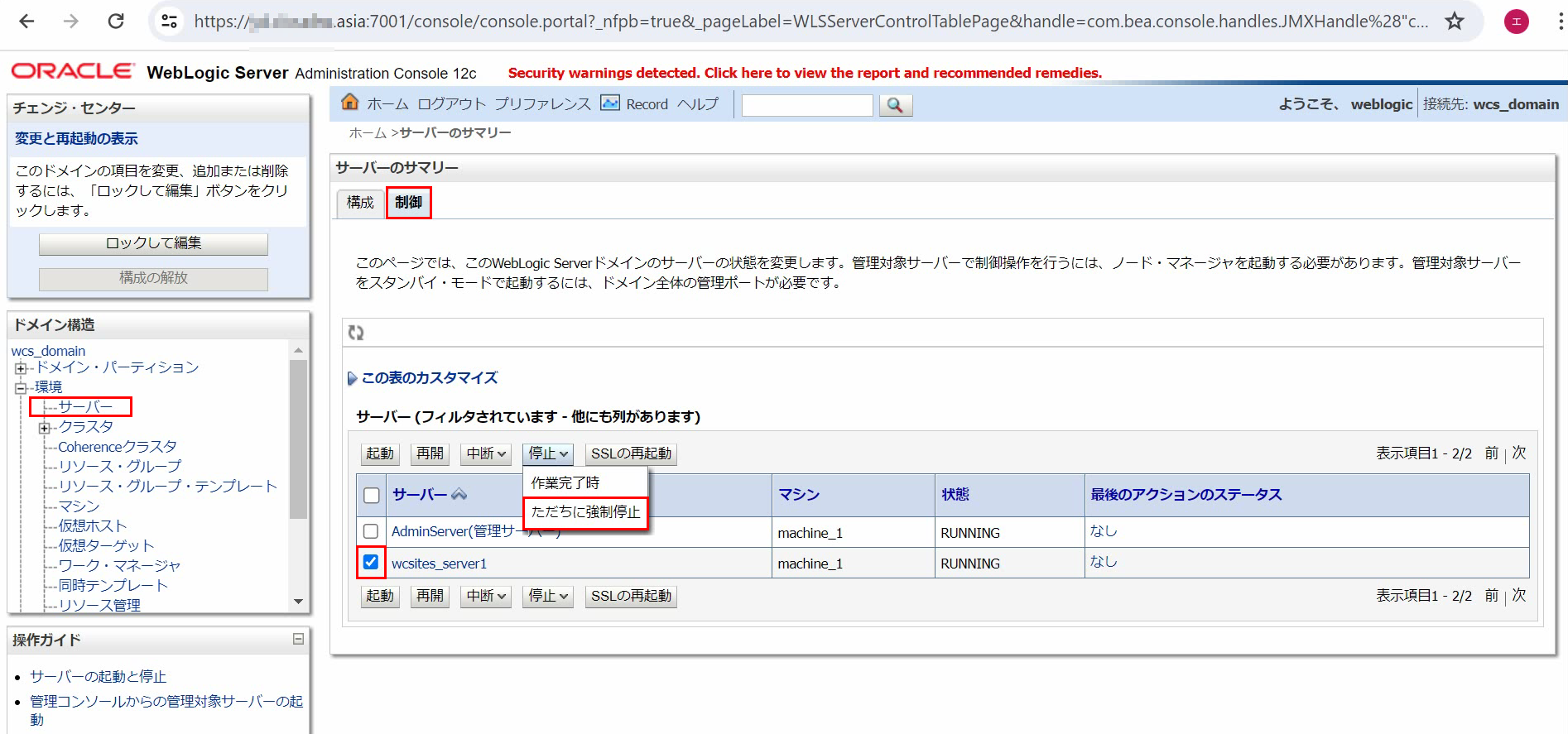This screenshot has width=1568, height=734.
Task: Click the bottom 再開 button
Action: (x=430, y=596)
